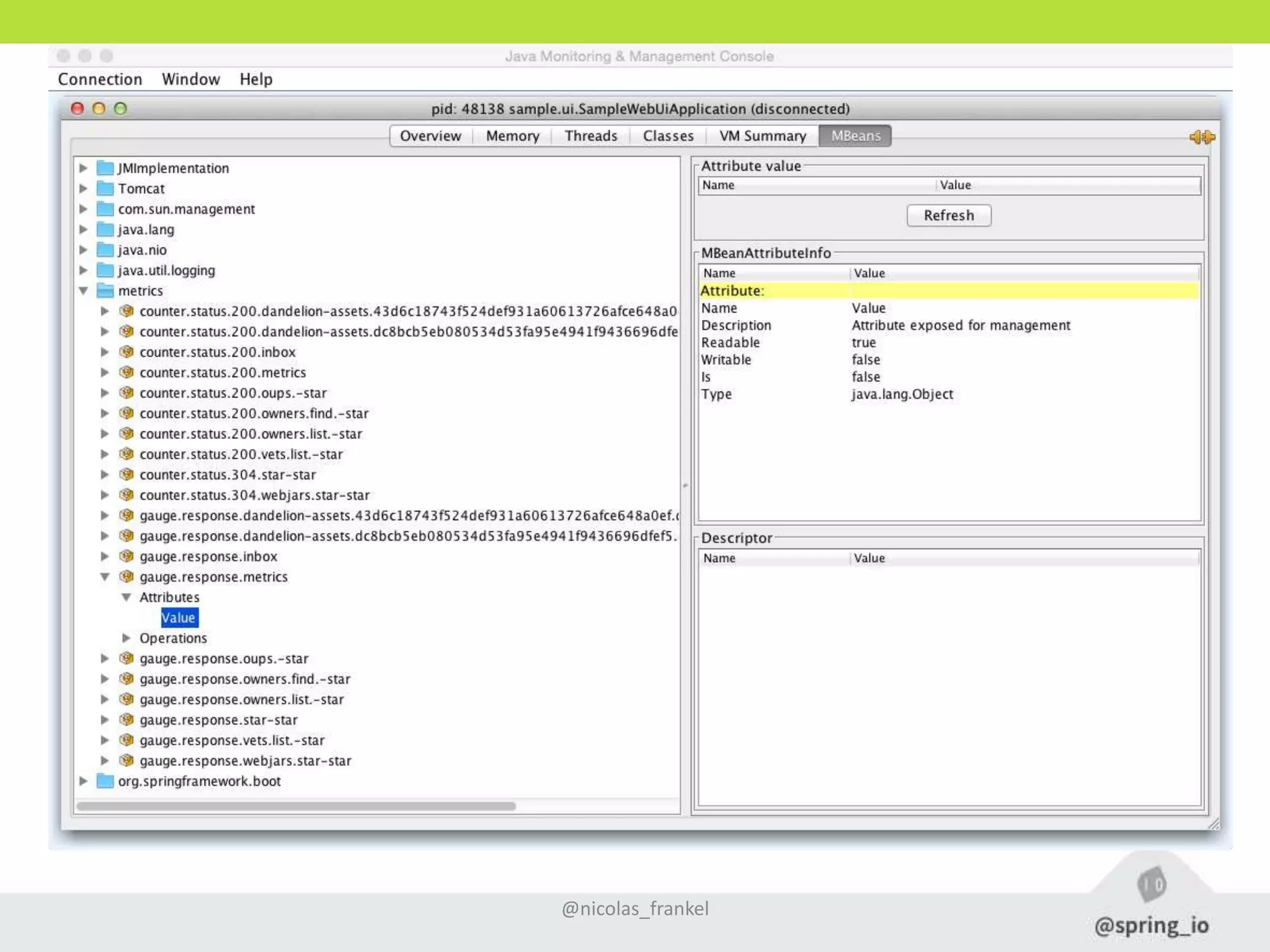Screen dimensions: 1270x952
Task: Collapse the metrics folder node
Action: [84, 291]
